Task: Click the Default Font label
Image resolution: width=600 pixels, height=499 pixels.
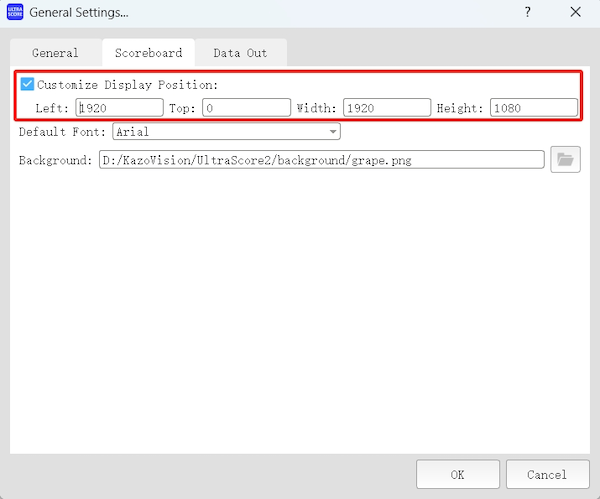Action: coord(62,131)
